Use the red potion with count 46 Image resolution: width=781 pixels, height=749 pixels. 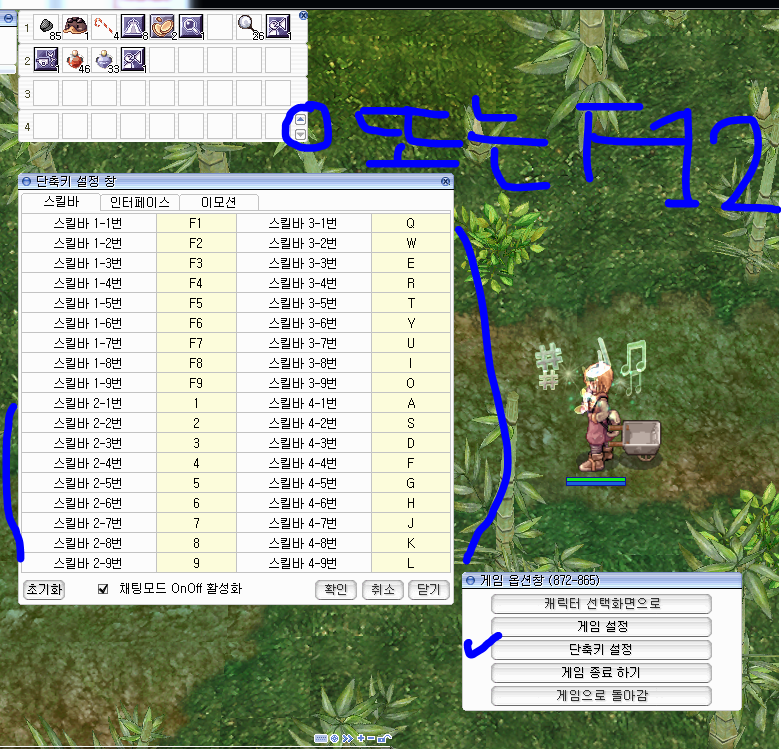[x=75, y=60]
